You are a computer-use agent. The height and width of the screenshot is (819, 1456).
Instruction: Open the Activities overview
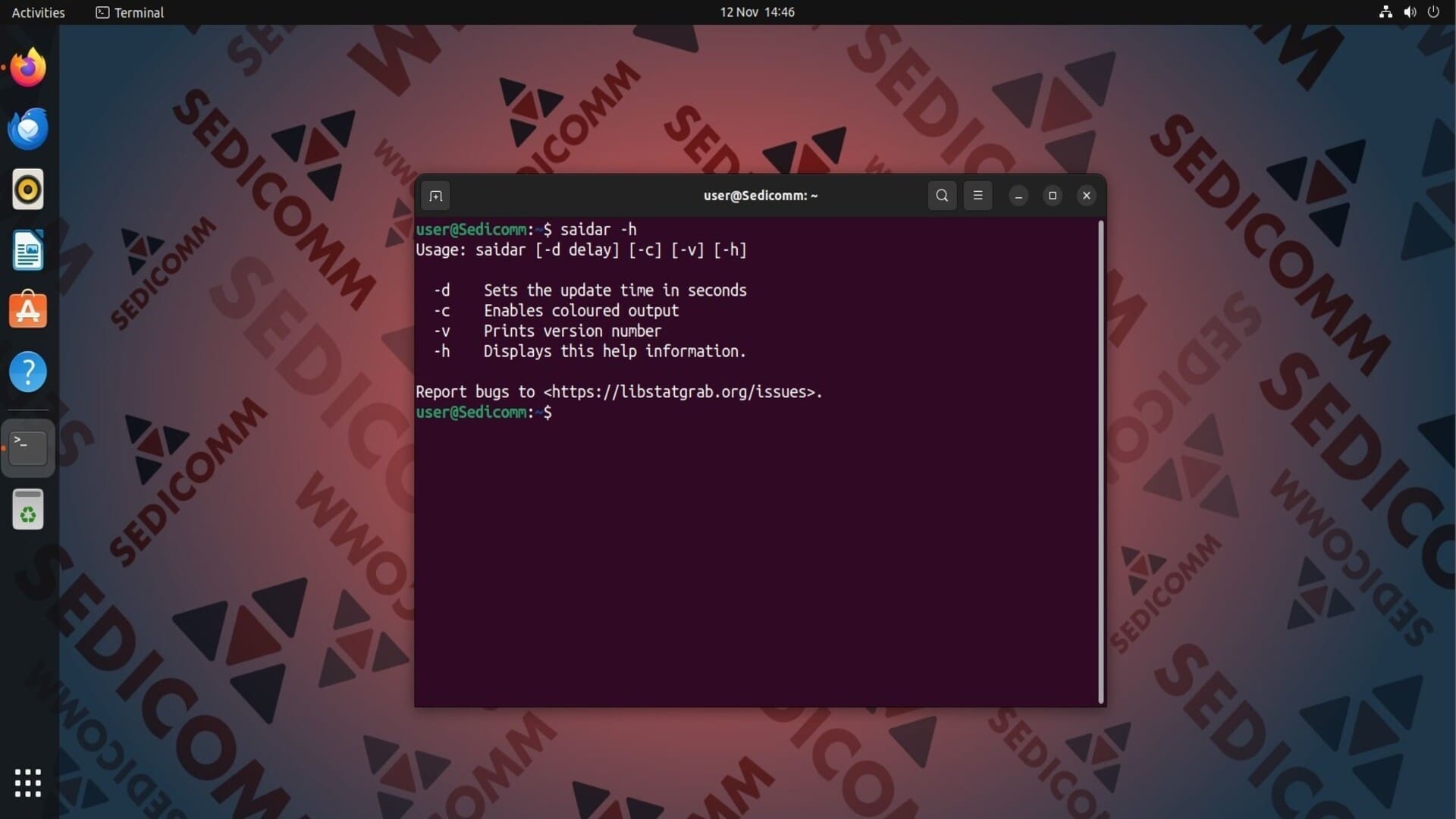(x=38, y=12)
